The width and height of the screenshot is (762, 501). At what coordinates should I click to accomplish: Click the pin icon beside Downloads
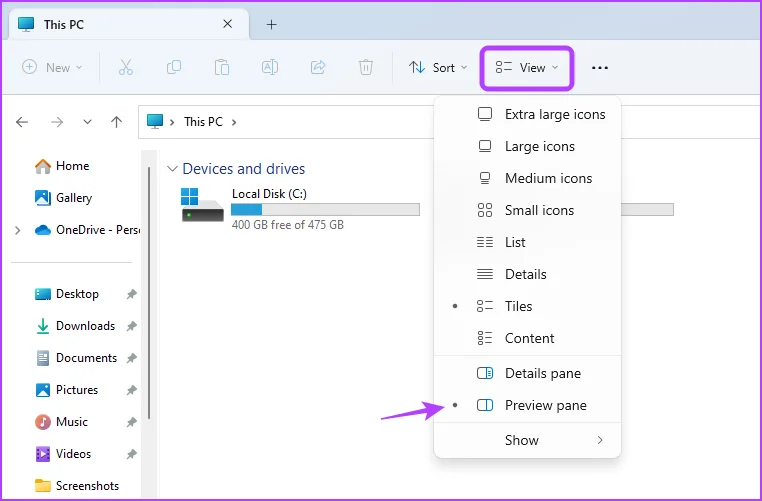pyautogui.click(x=131, y=326)
